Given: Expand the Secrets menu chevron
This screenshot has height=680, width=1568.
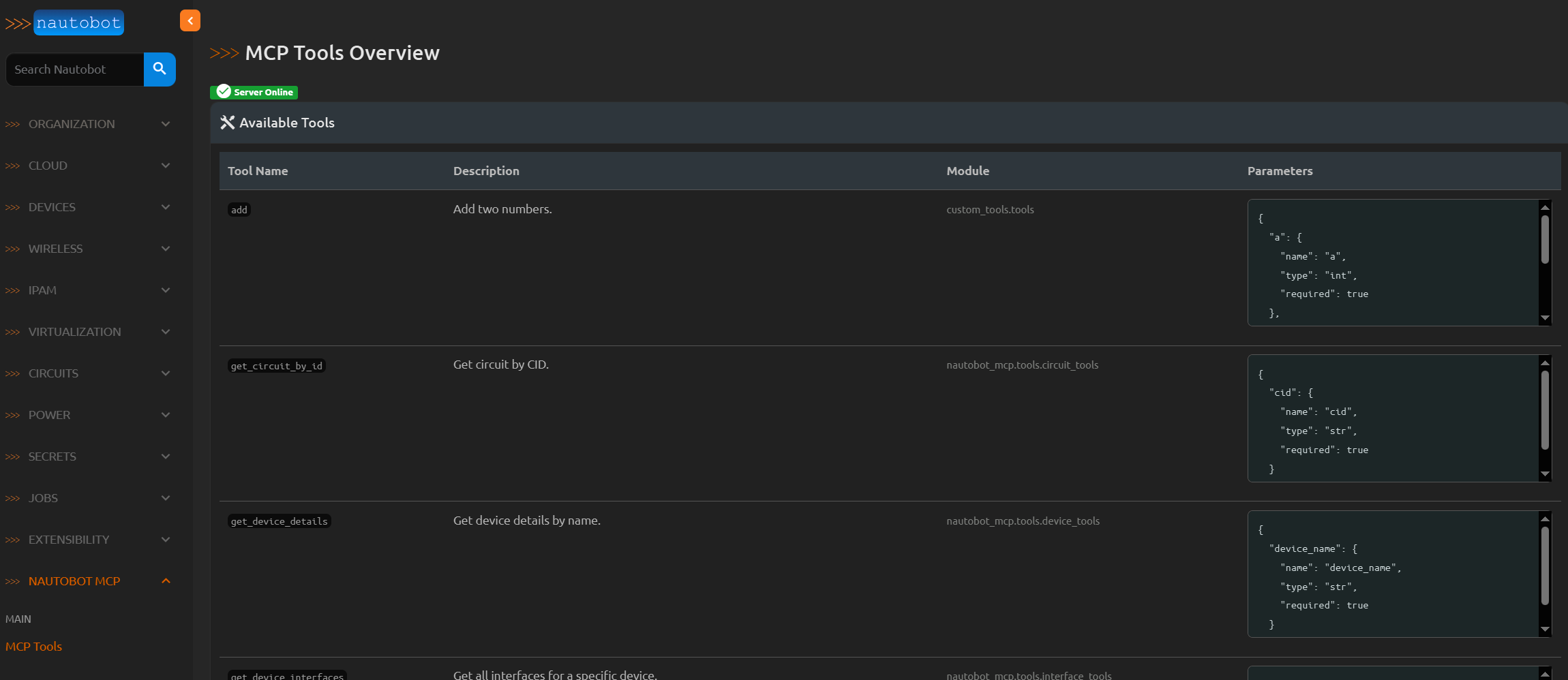Looking at the screenshot, I should click(x=166, y=457).
